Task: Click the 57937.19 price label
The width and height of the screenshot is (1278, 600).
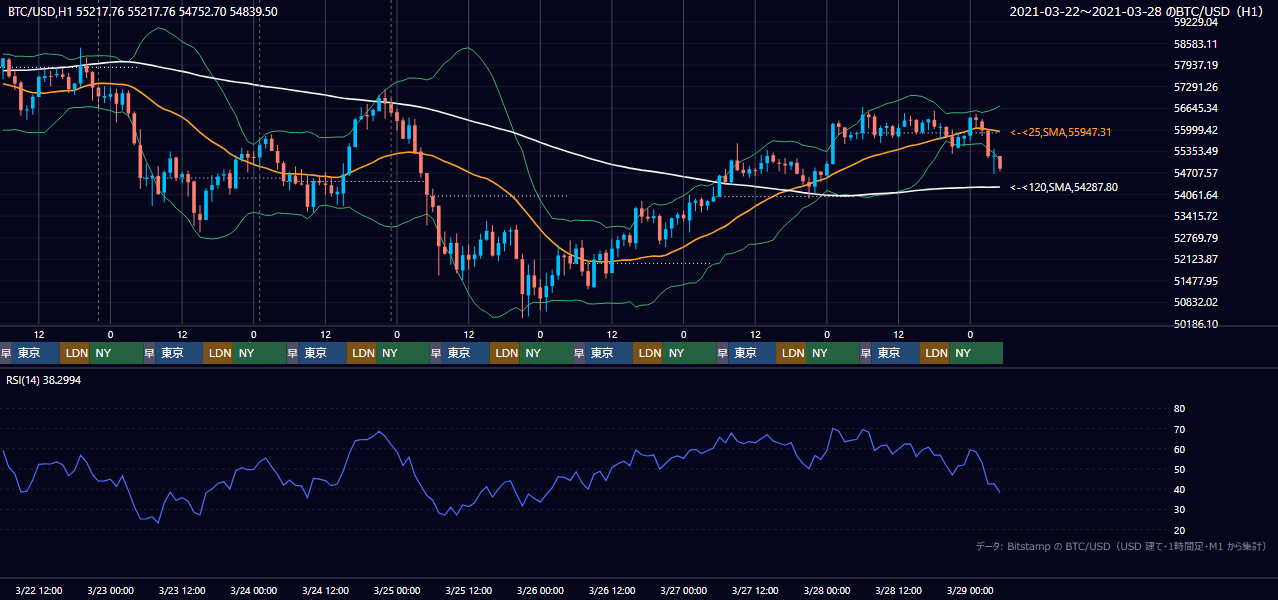Action: pyautogui.click(x=1196, y=65)
